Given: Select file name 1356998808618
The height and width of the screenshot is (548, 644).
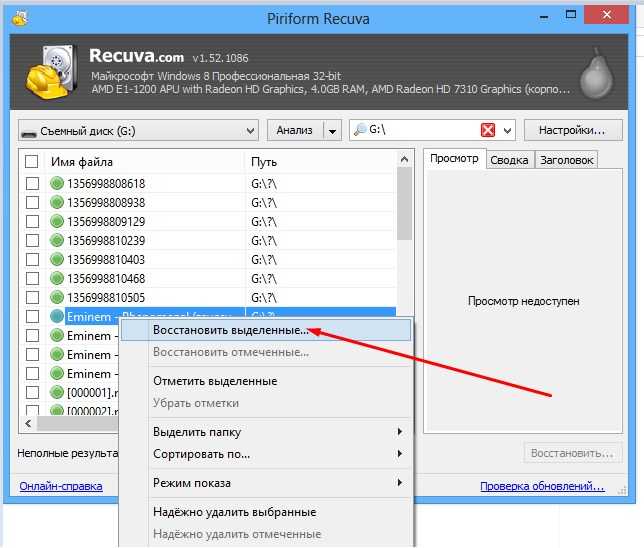Looking at the screenshot, I should click(106, 184).
